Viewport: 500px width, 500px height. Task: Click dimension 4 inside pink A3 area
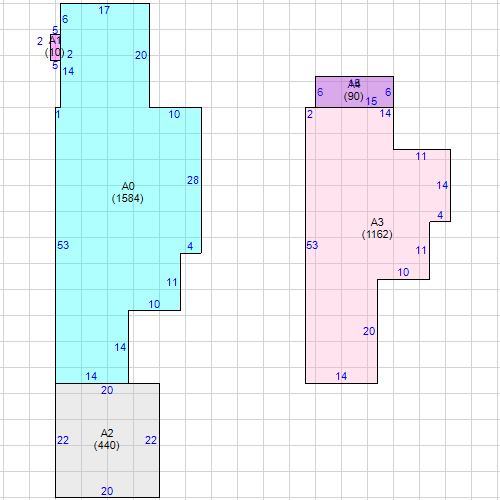pos(440,215)
